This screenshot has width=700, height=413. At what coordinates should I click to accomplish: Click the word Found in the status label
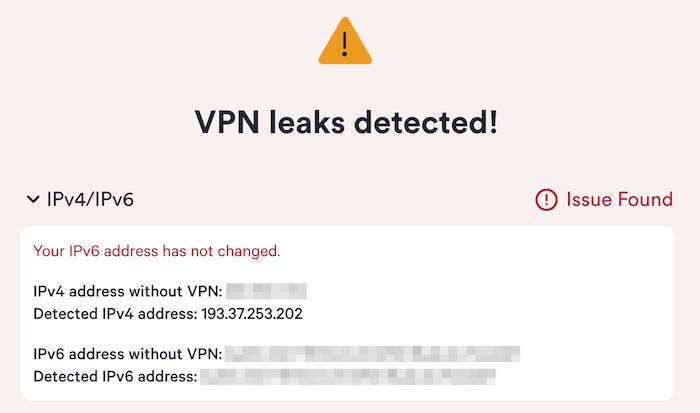coord(645,200)
